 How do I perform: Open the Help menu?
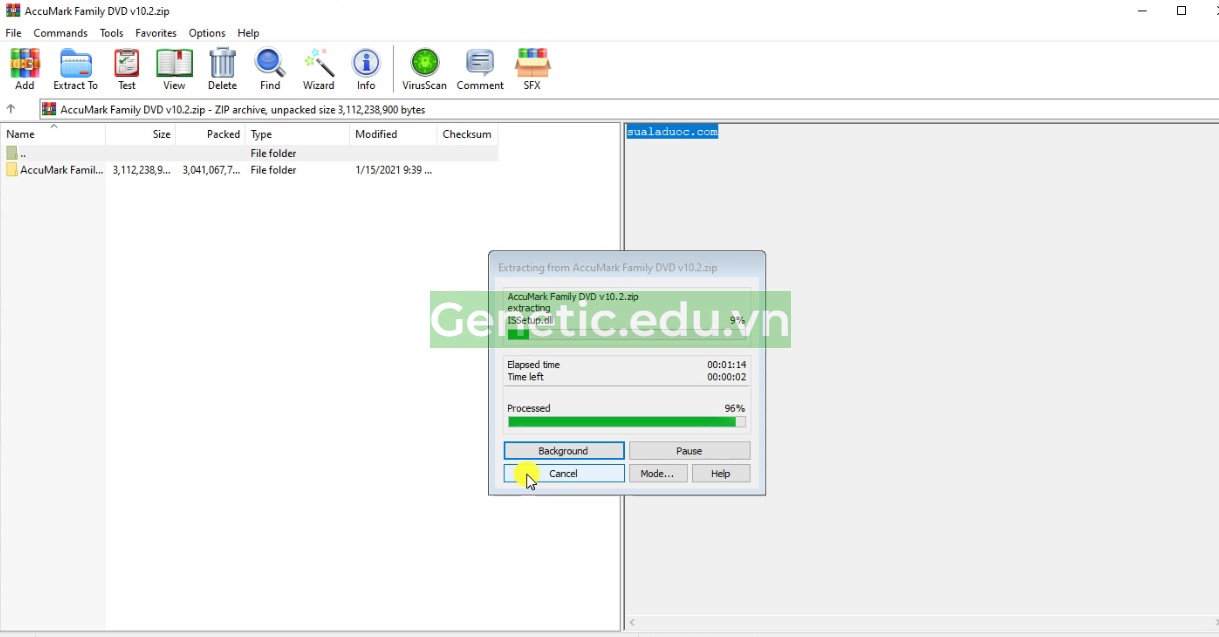tap(249, 33)
